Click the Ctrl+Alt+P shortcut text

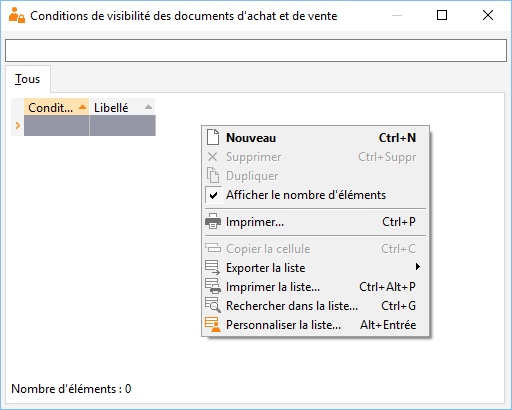coord(387,287)
